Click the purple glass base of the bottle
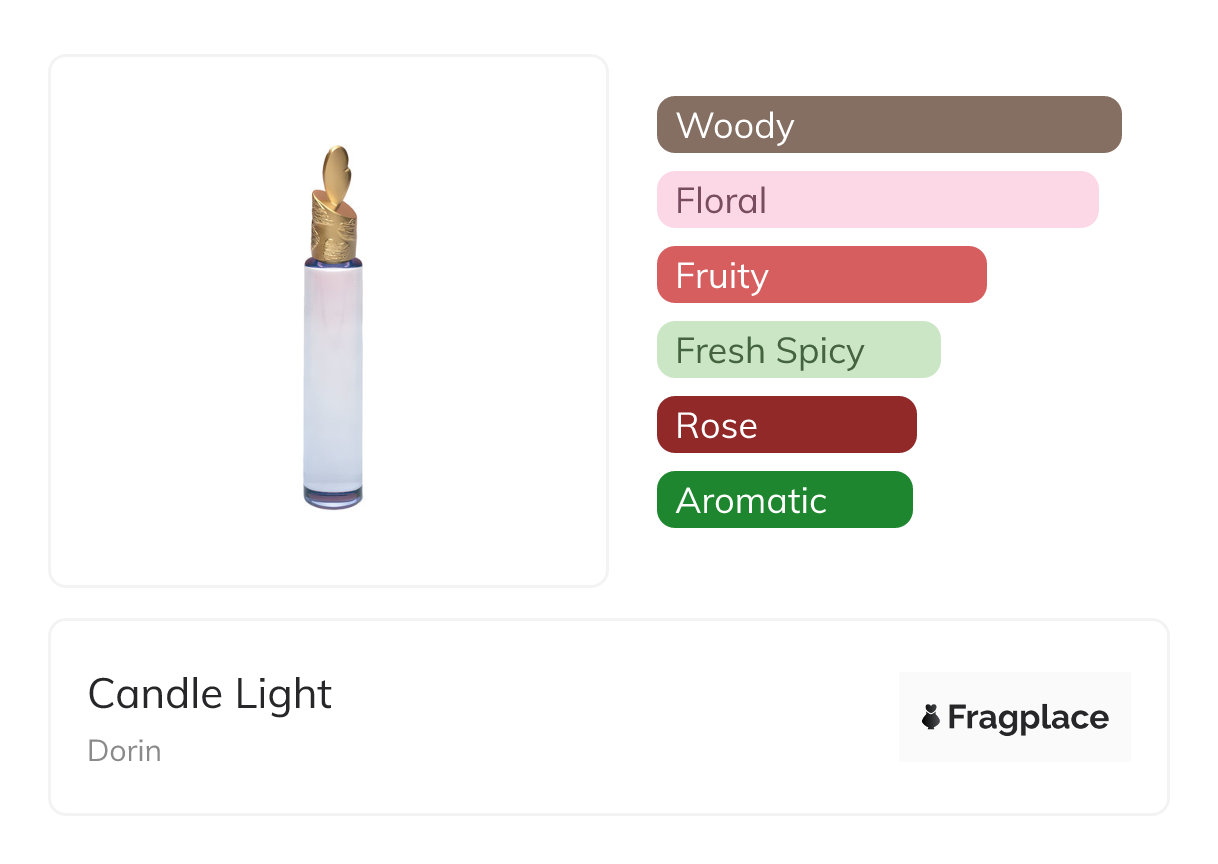Screen dimensions: 1218x864 pos(333,497)
